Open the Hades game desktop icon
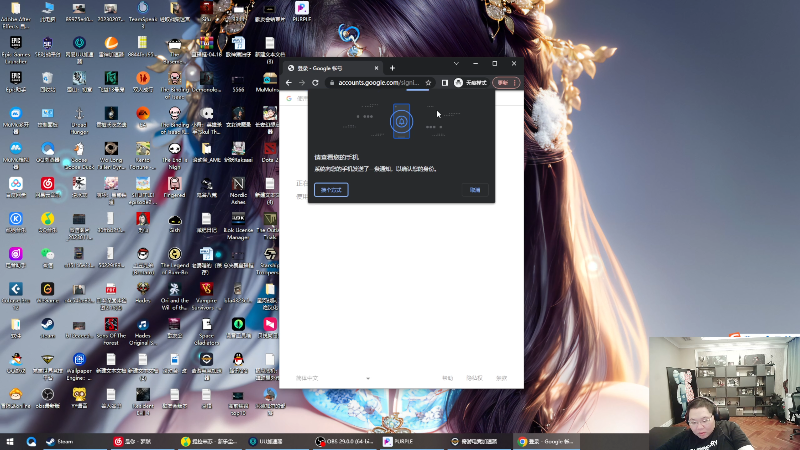The image size is (800, 450). (143, 293)
